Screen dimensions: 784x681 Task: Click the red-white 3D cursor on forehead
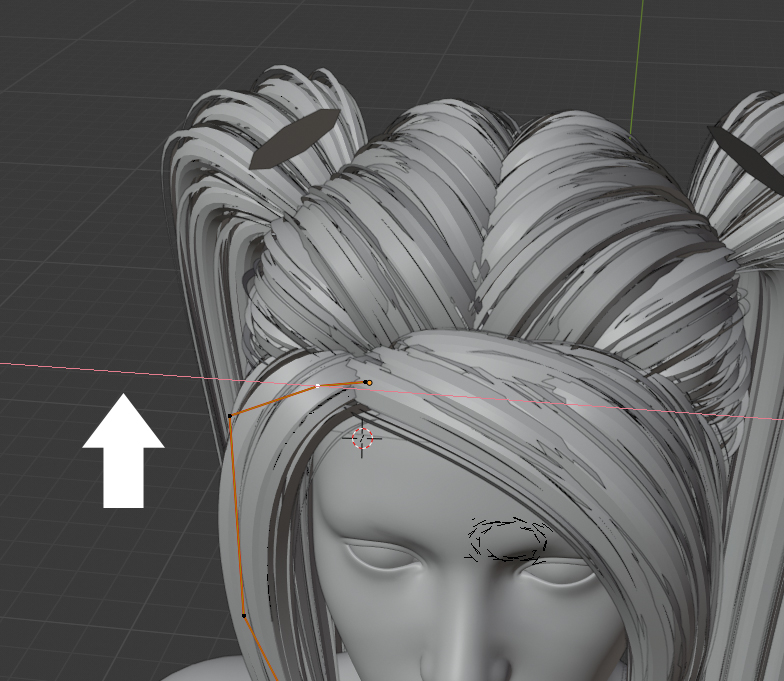coord(362,438)
